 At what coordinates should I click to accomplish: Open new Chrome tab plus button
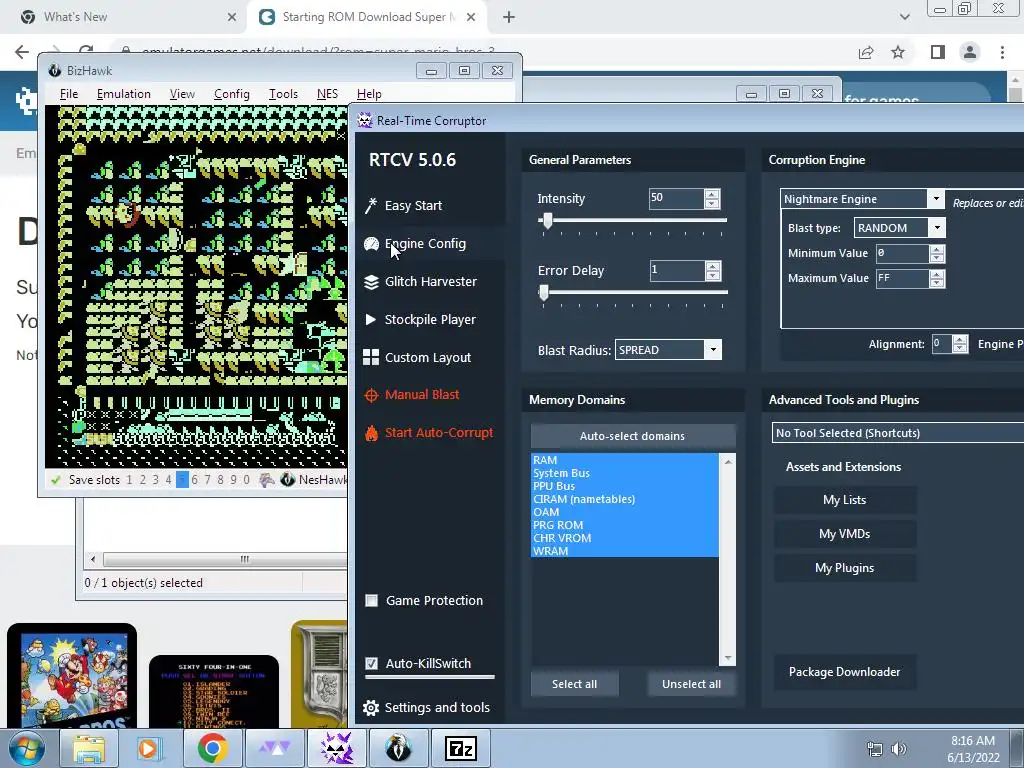coord(509,17)
